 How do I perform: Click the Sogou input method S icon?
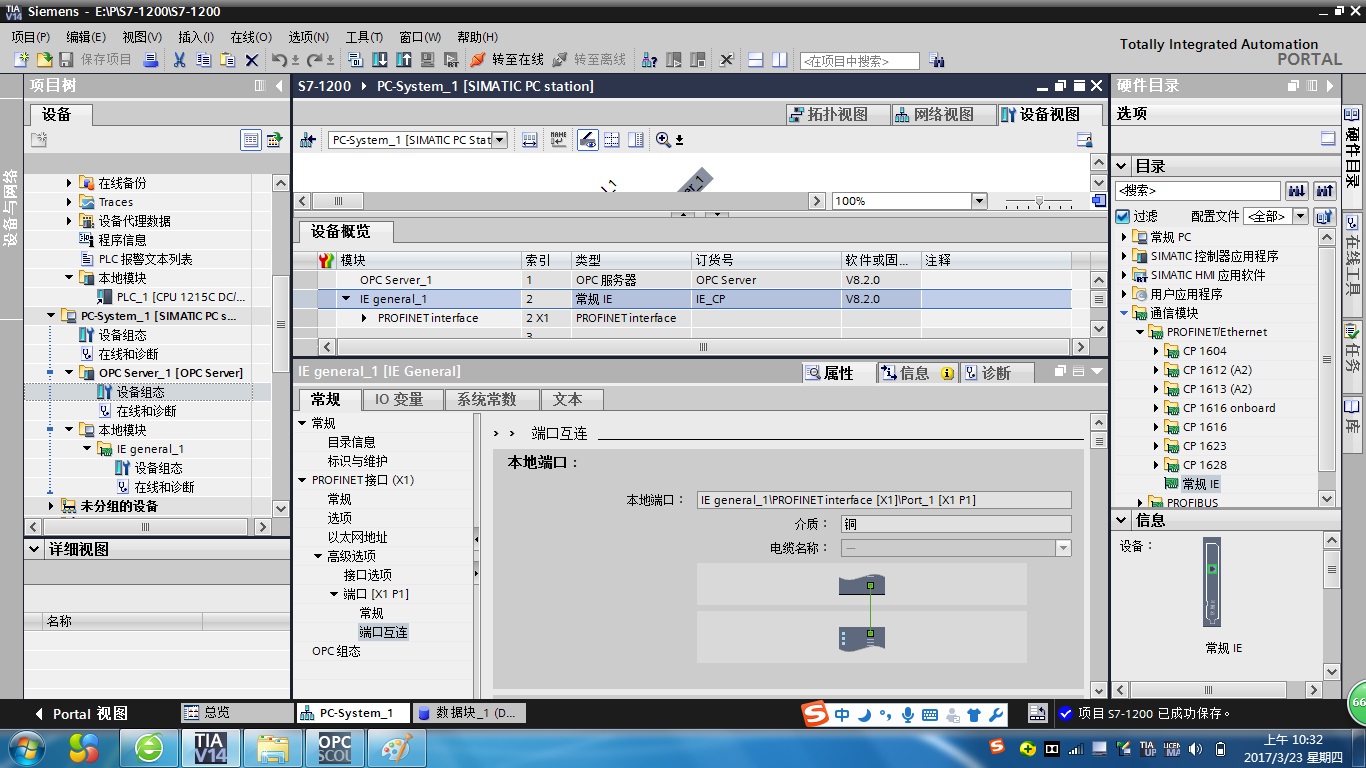tap(816, 714)
